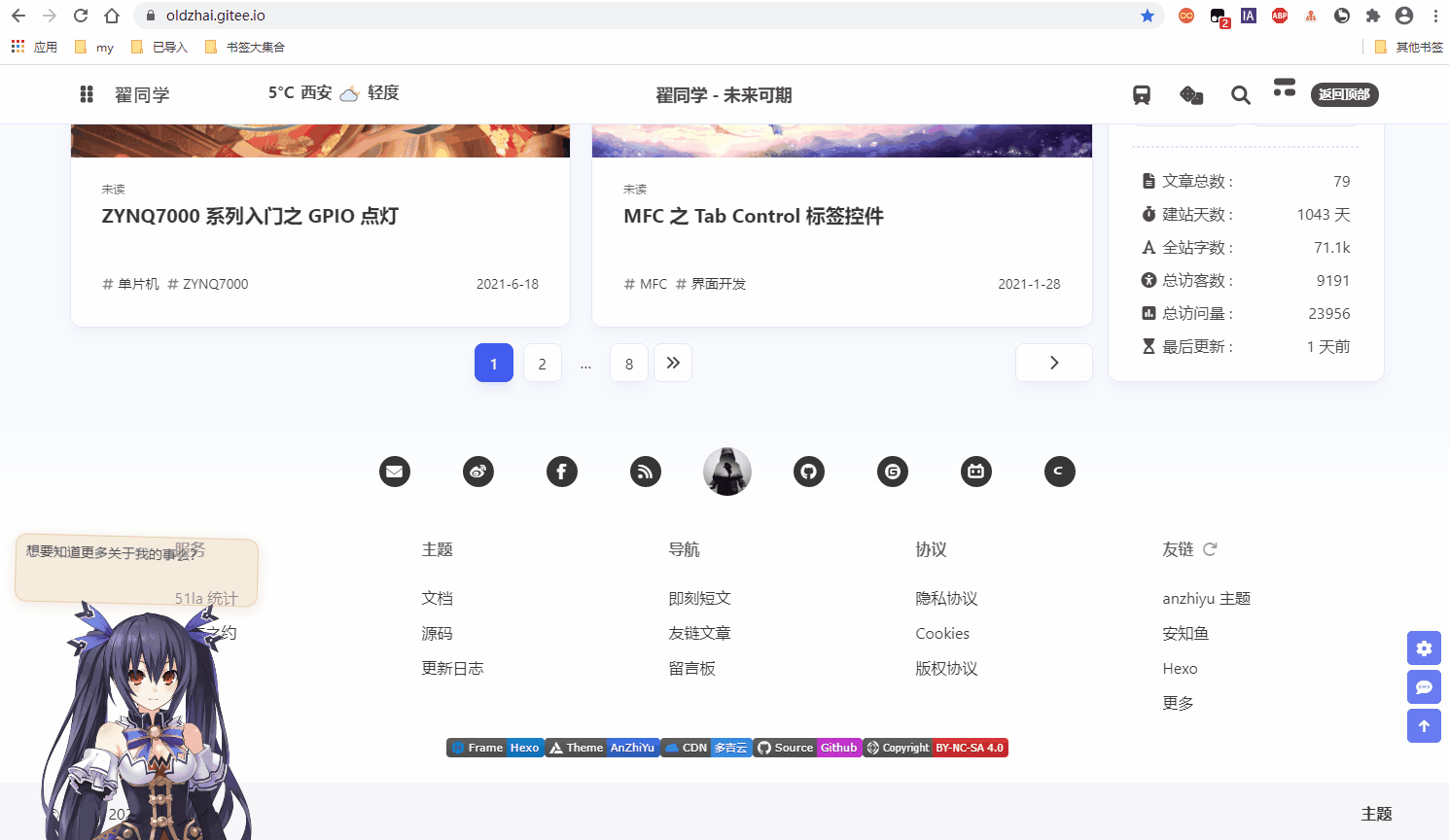Click the 界面开发 tag
Viewport: 1449px width, 840px height.
coord(711,284)
